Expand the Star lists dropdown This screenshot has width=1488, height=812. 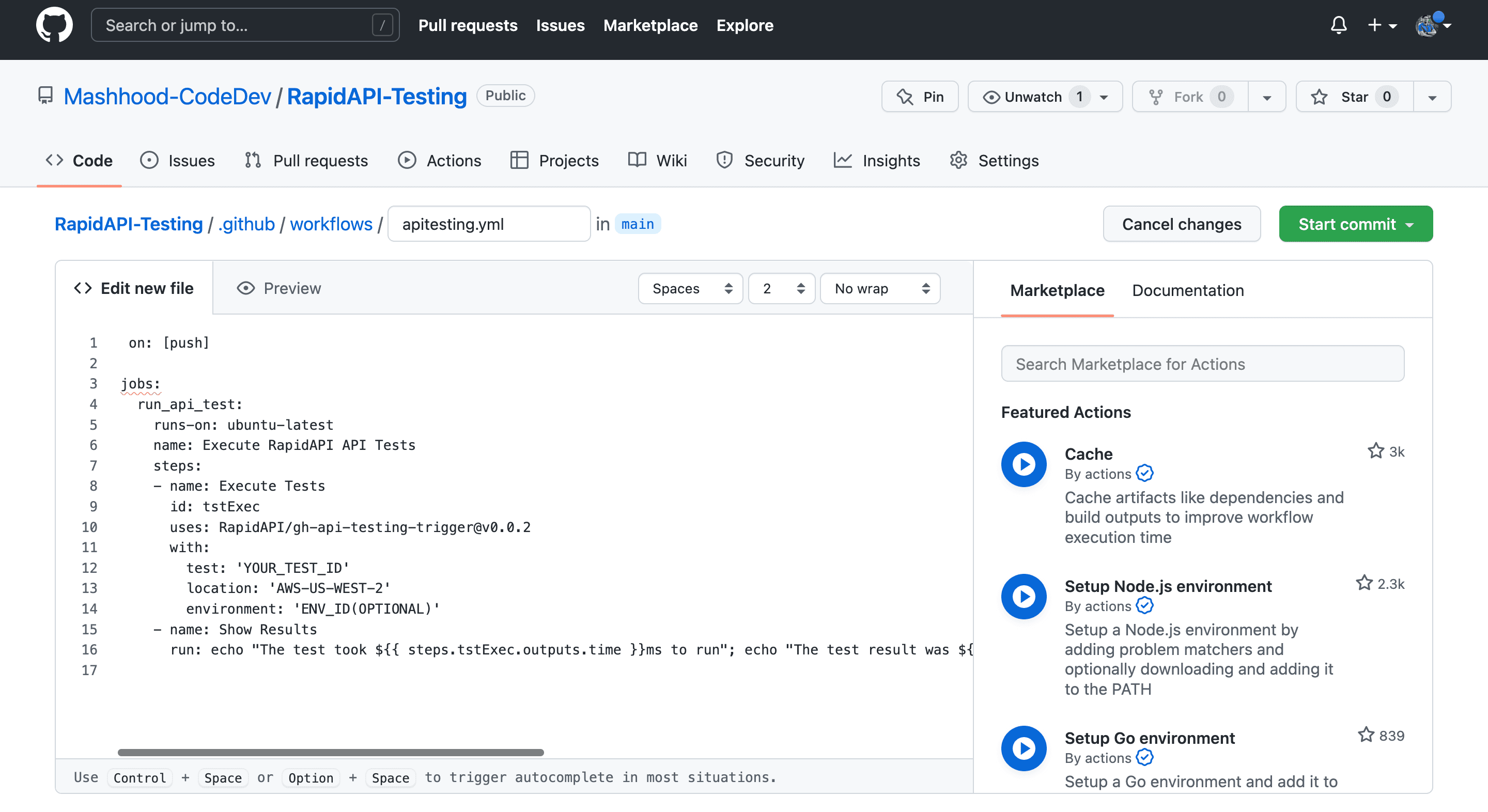(1432, 97)
